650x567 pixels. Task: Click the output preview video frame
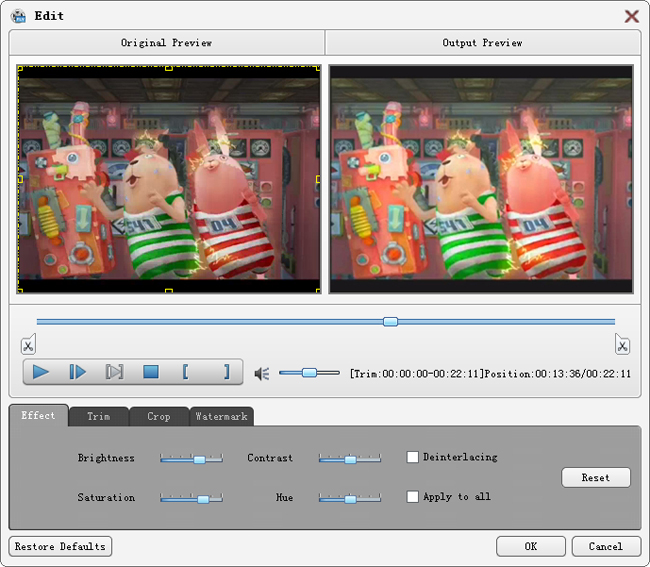(x=481, y=179)
